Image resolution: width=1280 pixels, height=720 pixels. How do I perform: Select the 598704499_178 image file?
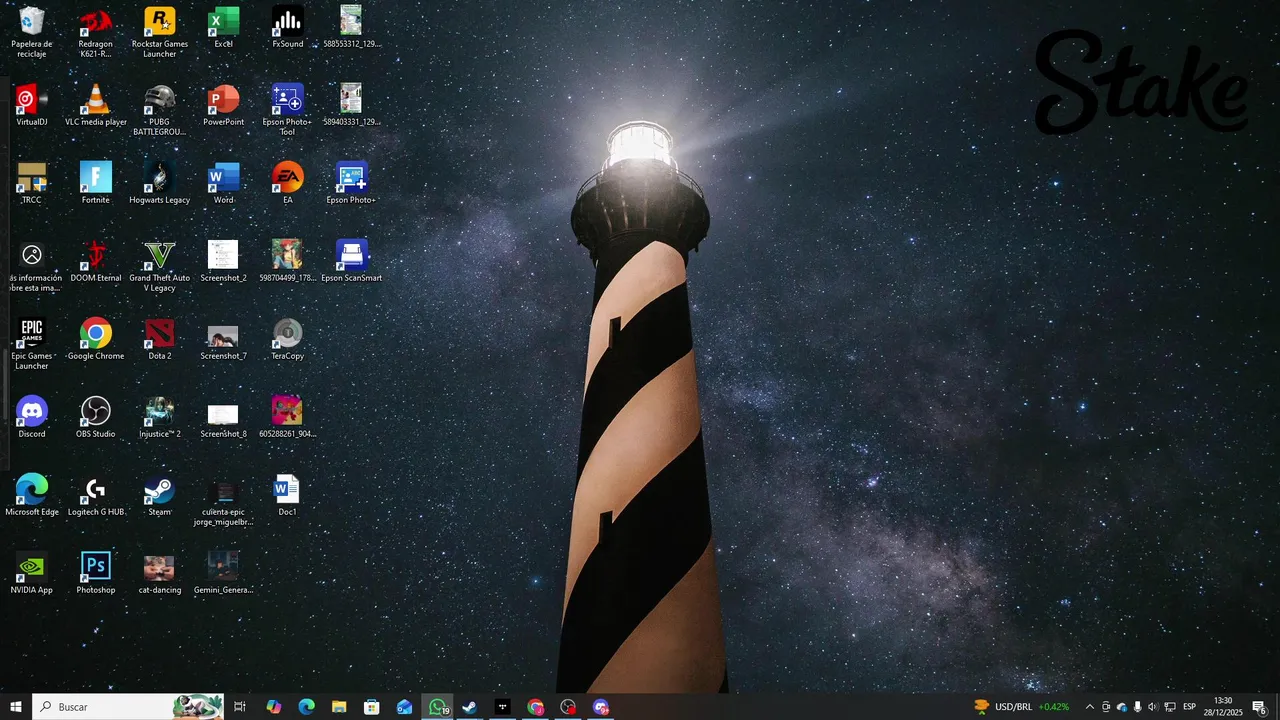[288, 262]
